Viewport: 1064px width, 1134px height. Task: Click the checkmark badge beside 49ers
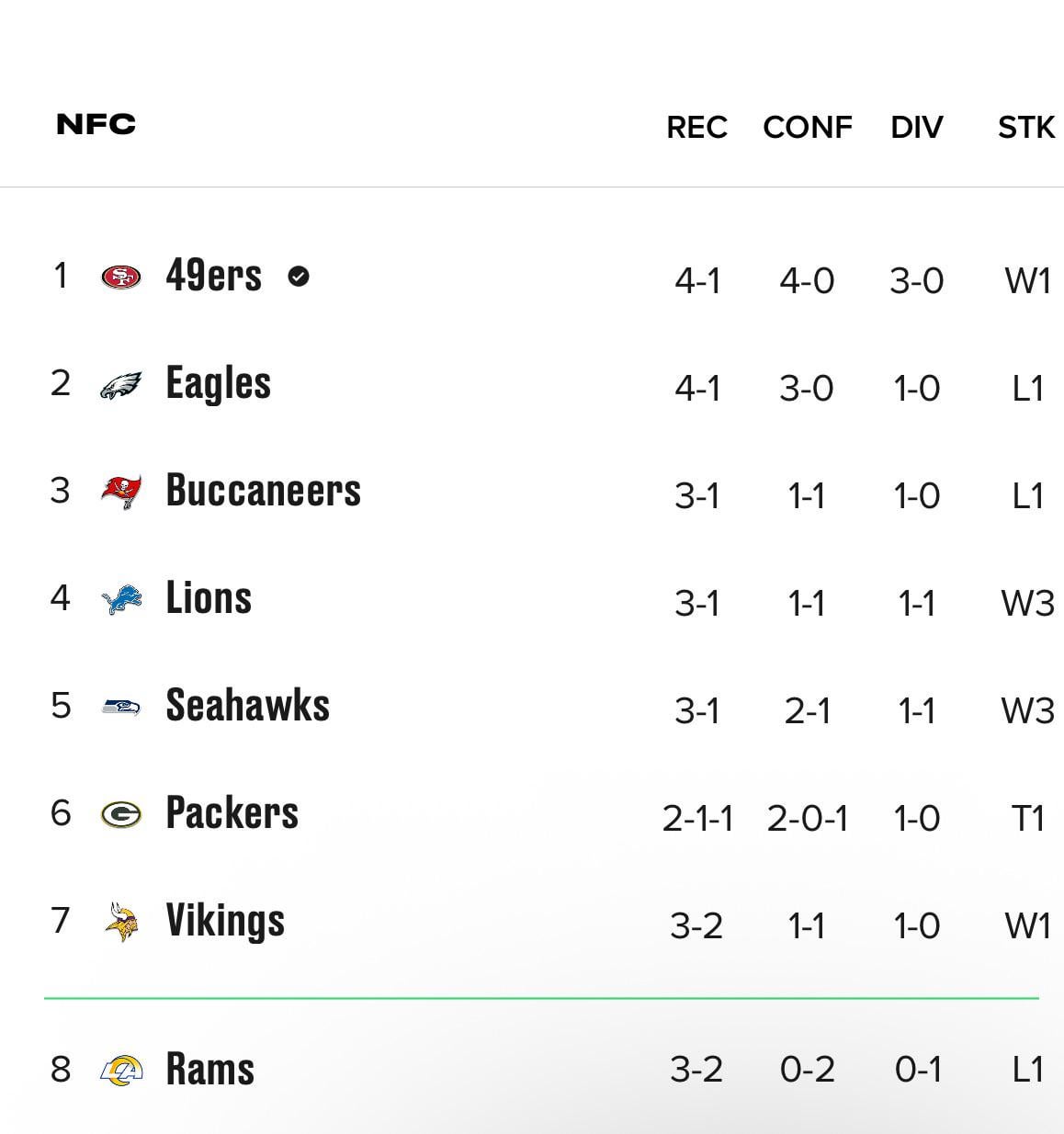click(x=299, y=276)
